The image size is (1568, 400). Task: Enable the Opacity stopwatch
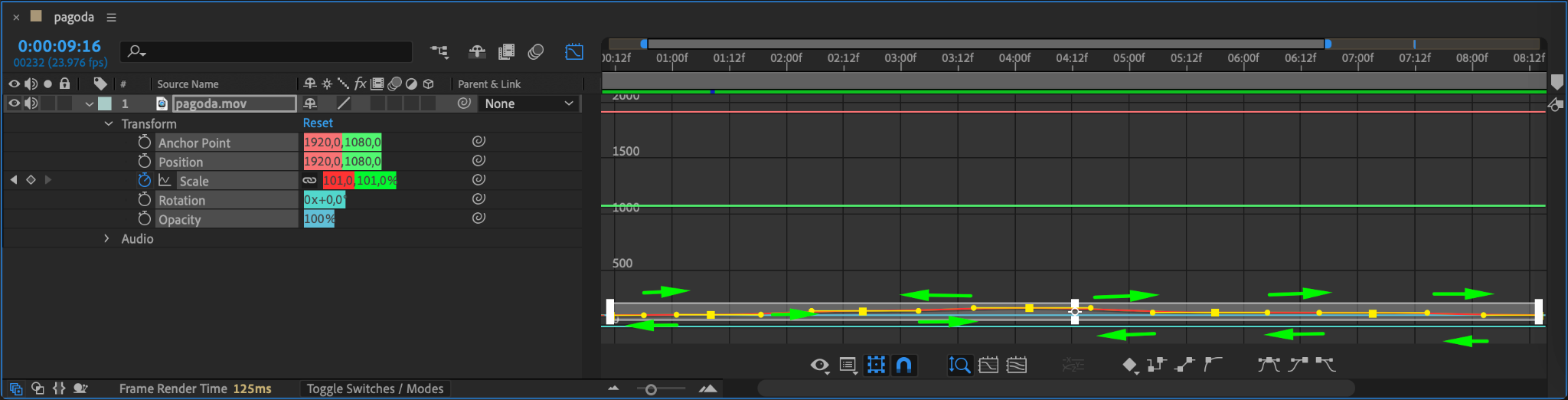coord(144,218)
